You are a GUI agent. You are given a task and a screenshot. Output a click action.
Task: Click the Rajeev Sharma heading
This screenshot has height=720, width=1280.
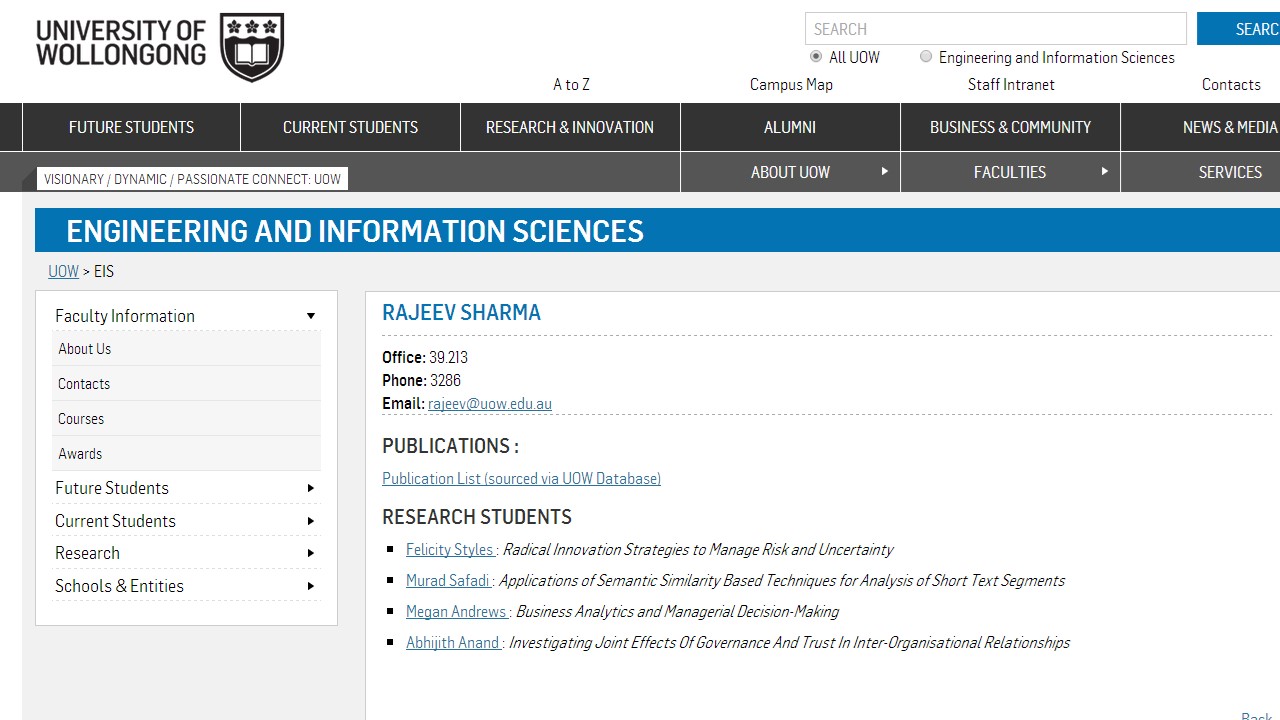click(461, 312)
